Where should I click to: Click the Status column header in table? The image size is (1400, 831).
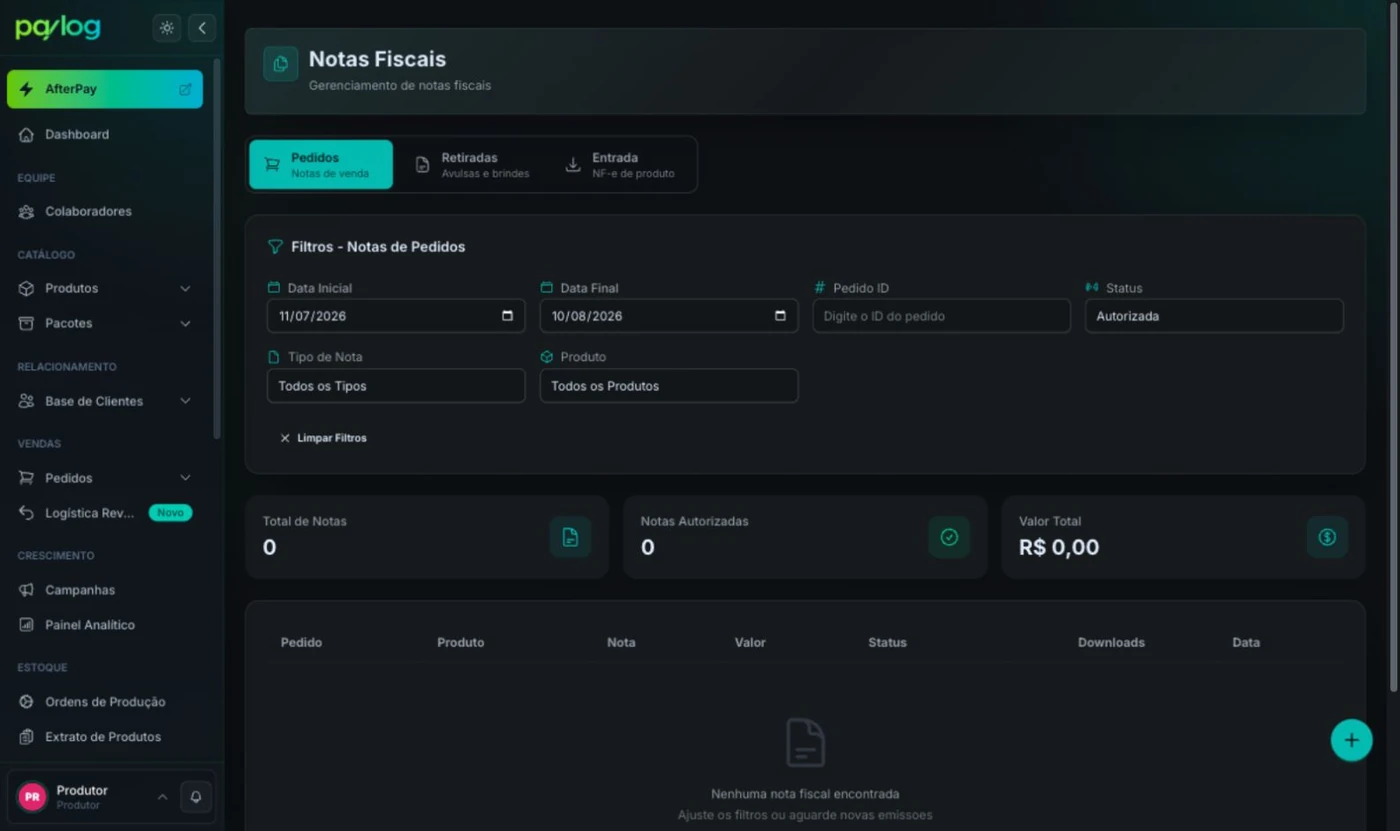(887, 642)
